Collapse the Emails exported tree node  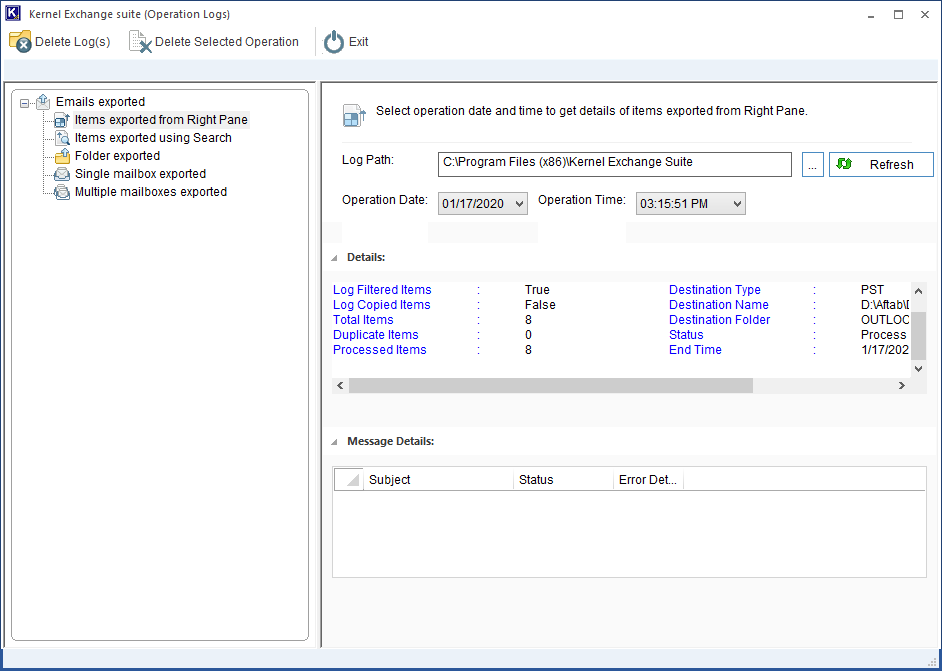click(24, 103)
